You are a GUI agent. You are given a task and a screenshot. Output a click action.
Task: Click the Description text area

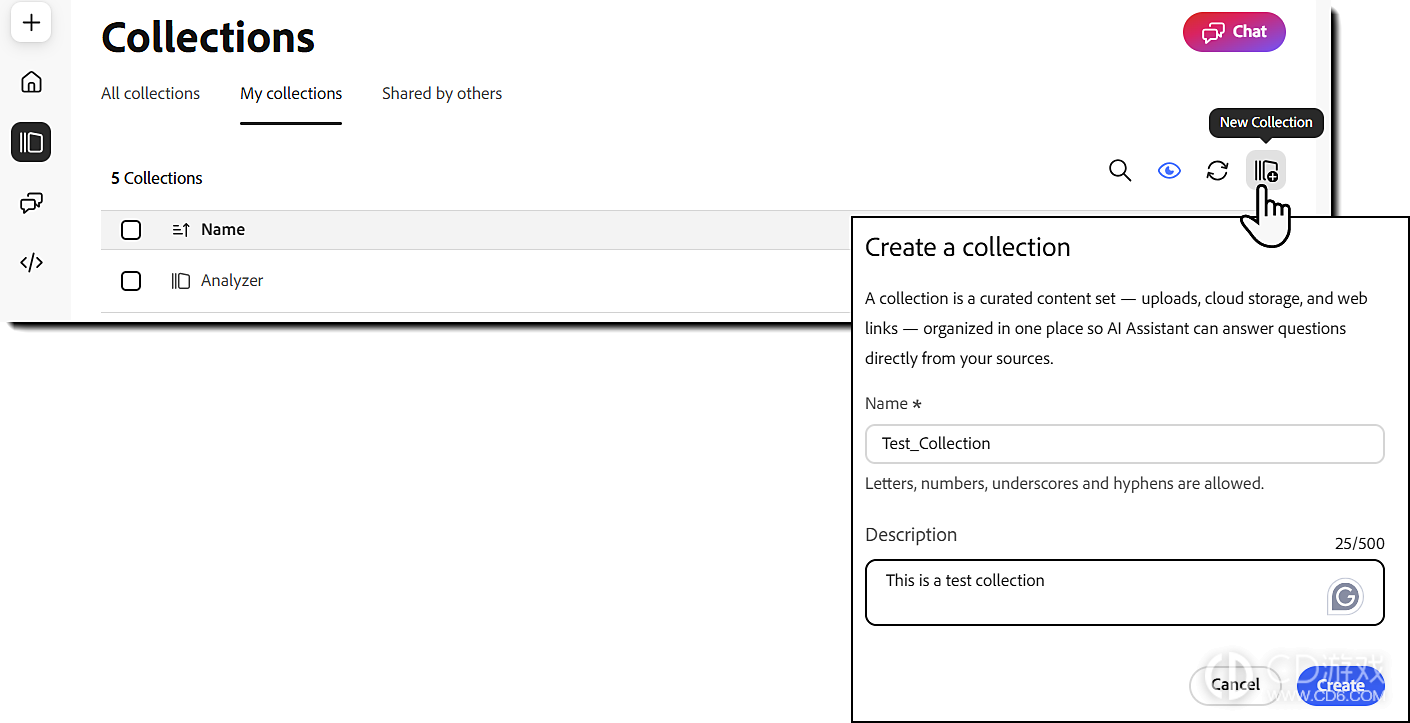[x=1124, y=593]
